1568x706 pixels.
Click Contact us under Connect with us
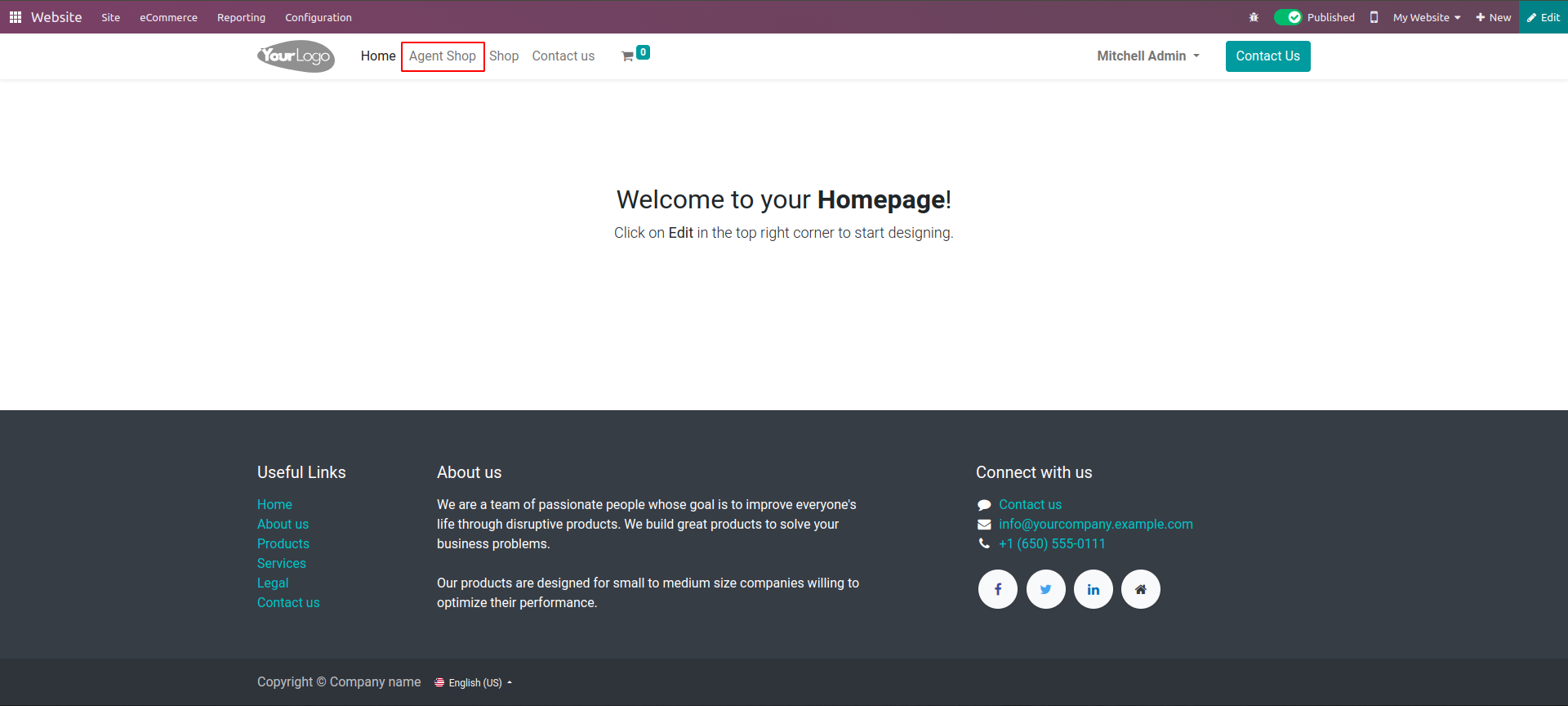tap(1030, 504)
